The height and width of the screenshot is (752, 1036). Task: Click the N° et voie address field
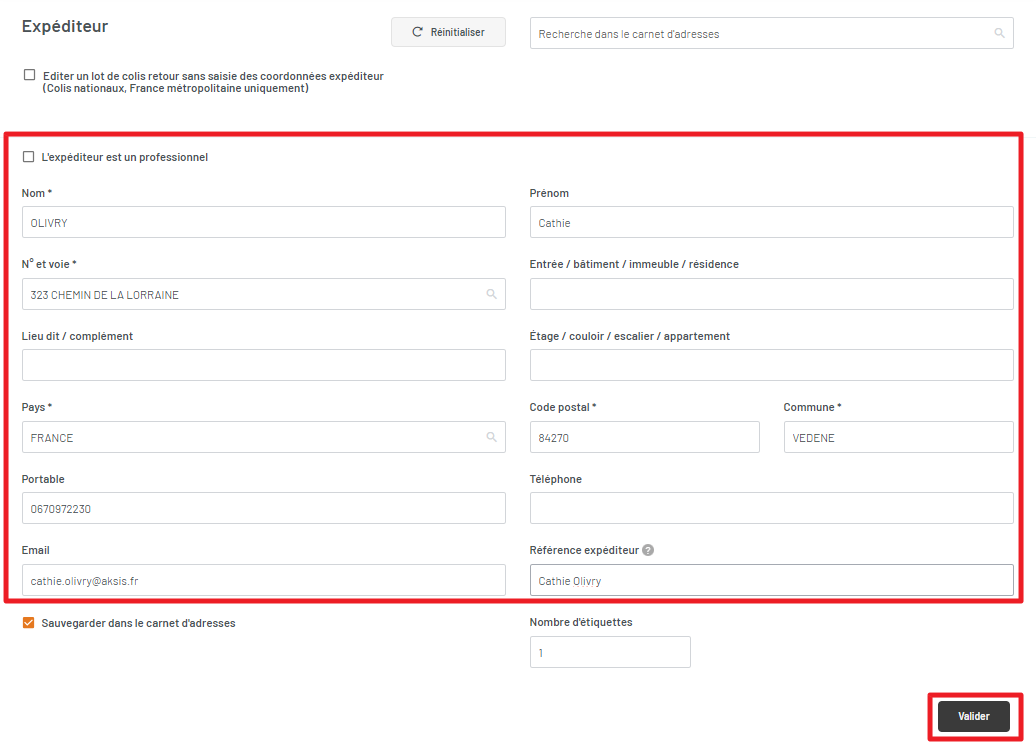(264, 294)
